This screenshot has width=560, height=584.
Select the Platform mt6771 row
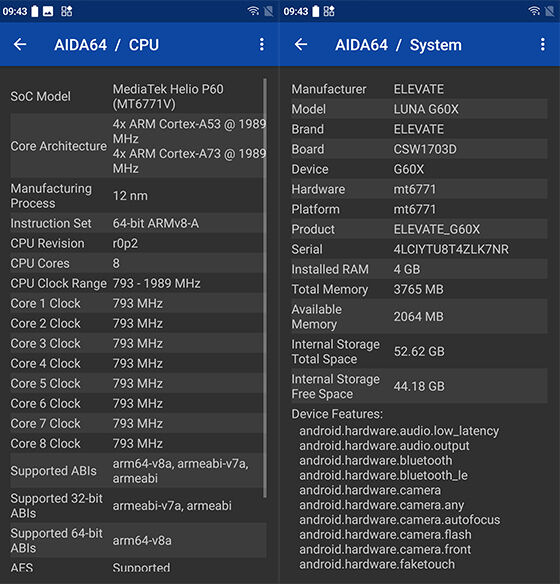point(419,209)
